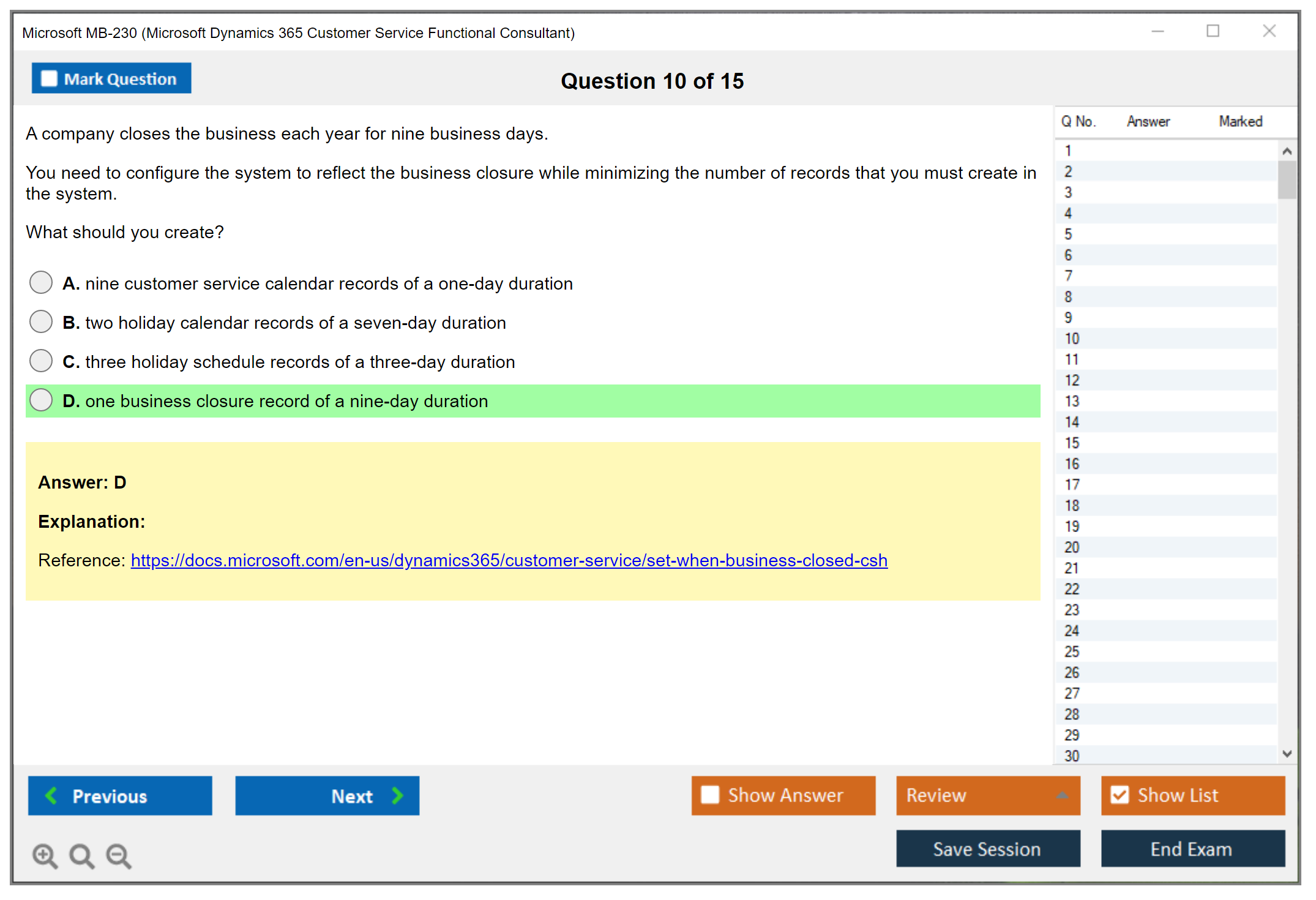Click the reset zoom magnifier icon
Image resolution: width=1316 pixels, height=900 pixels.
81,855
